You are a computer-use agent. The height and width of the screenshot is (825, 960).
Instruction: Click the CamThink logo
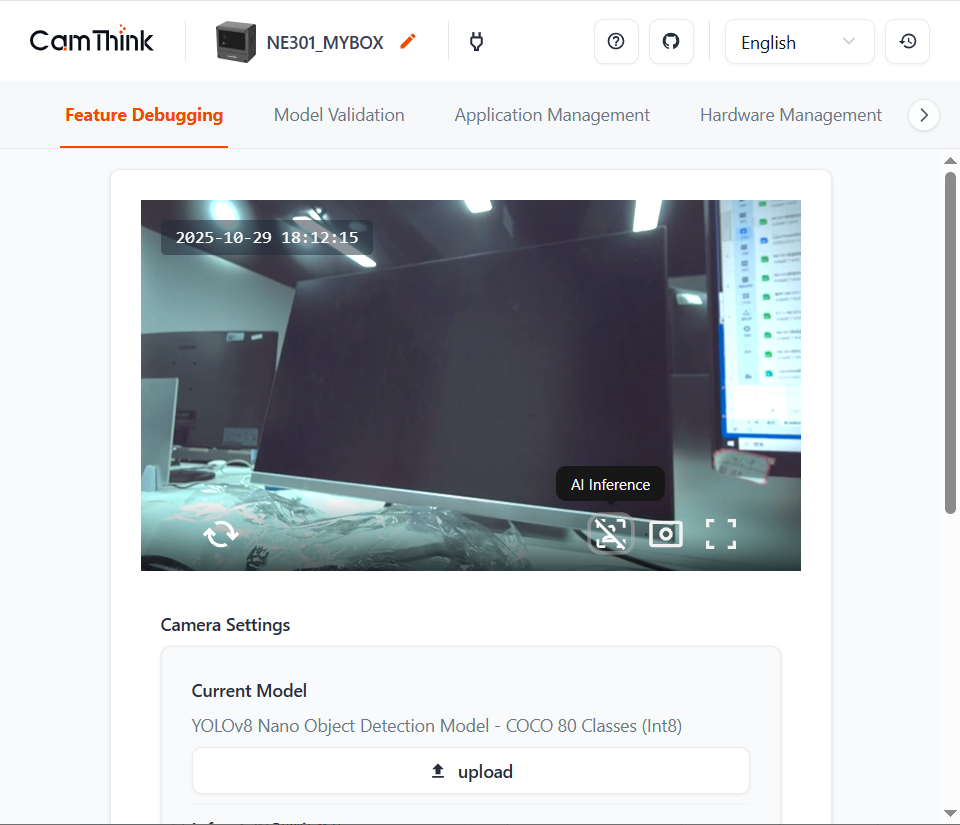point(92,41)
